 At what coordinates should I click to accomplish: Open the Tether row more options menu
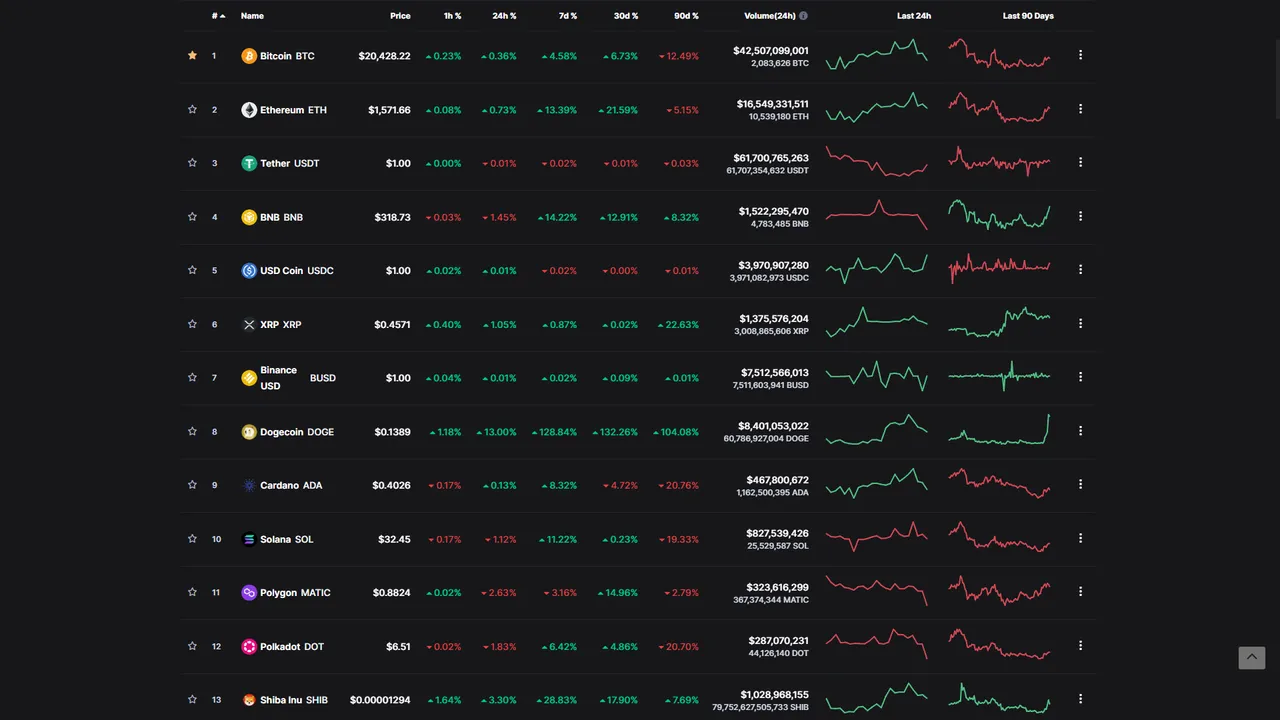(x=1080, y=162)
